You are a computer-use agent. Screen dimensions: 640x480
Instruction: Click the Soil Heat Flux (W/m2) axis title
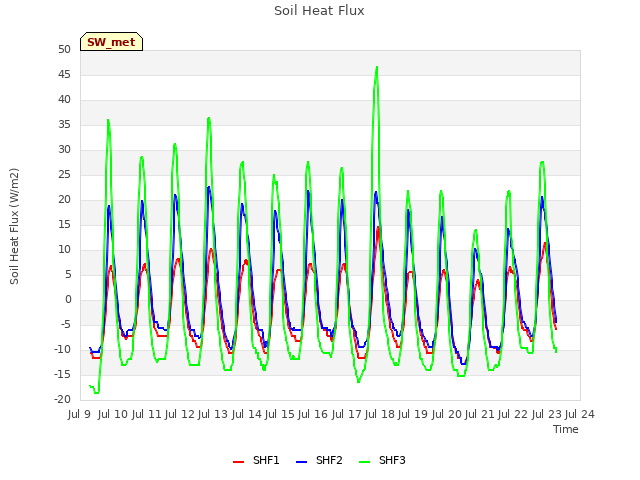click(x=14, y=226)
